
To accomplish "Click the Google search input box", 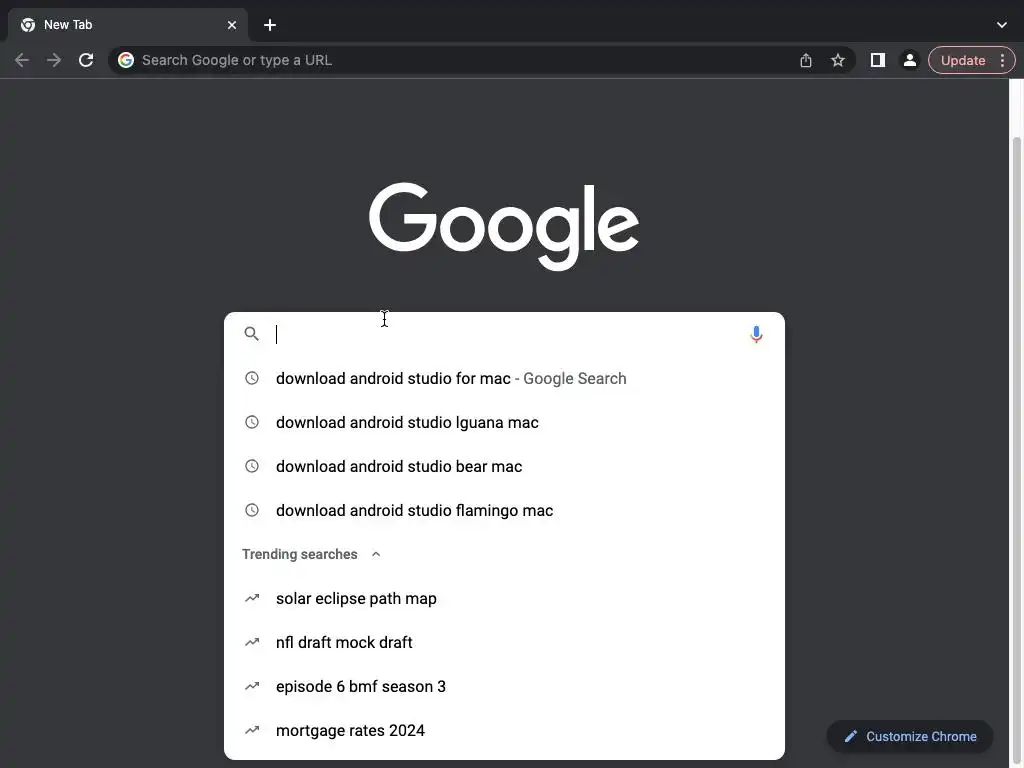I will (x=503, y=334).
